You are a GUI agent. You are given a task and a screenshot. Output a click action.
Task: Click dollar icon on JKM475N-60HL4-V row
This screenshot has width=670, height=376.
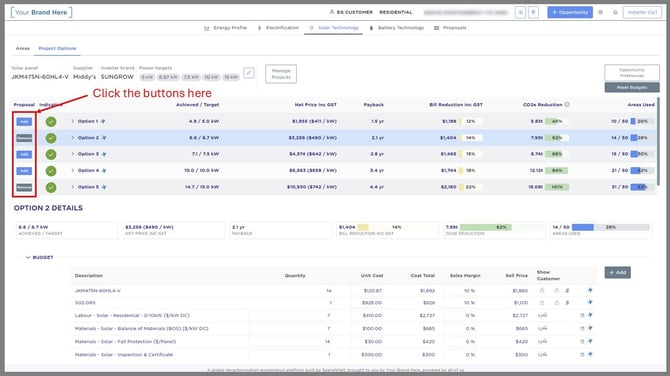coord(567,291)
